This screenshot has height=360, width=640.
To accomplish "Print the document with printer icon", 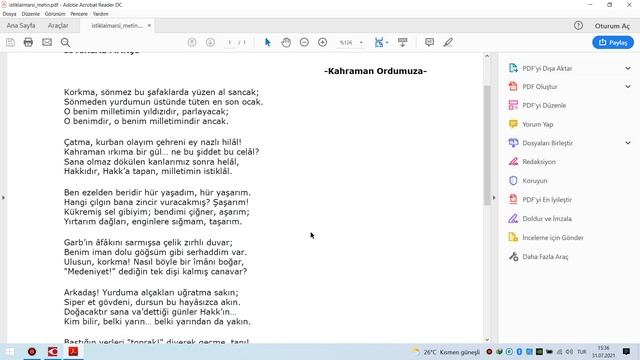I will 28,42.
